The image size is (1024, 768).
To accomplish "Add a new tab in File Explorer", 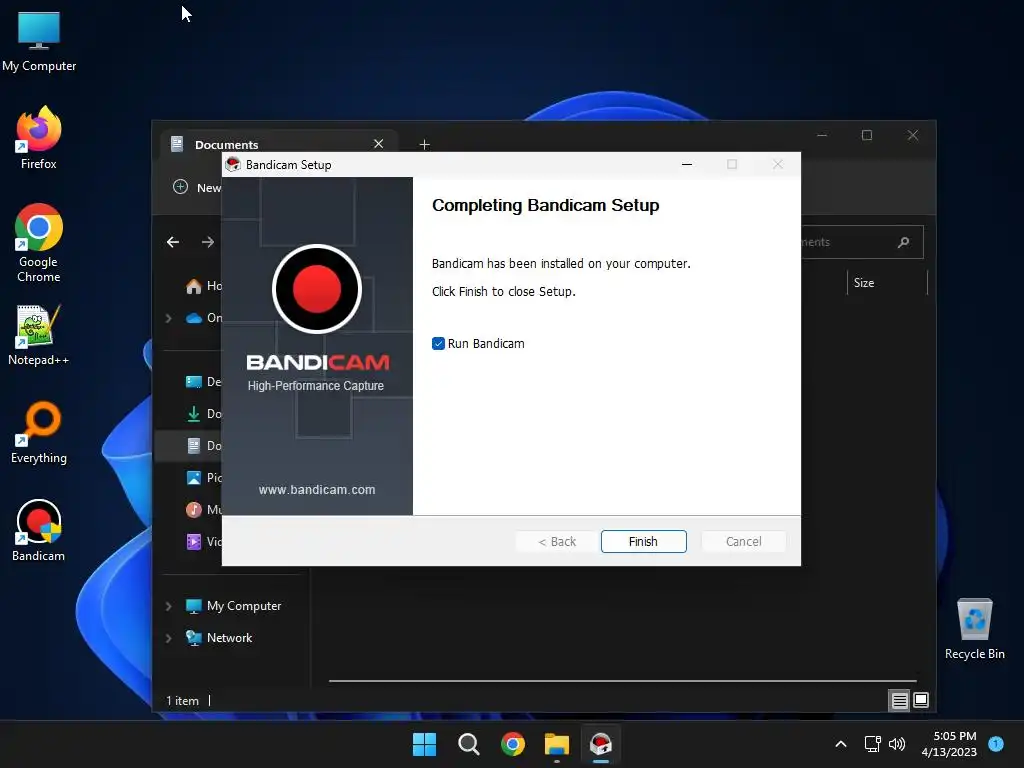I will pos(424,144).
